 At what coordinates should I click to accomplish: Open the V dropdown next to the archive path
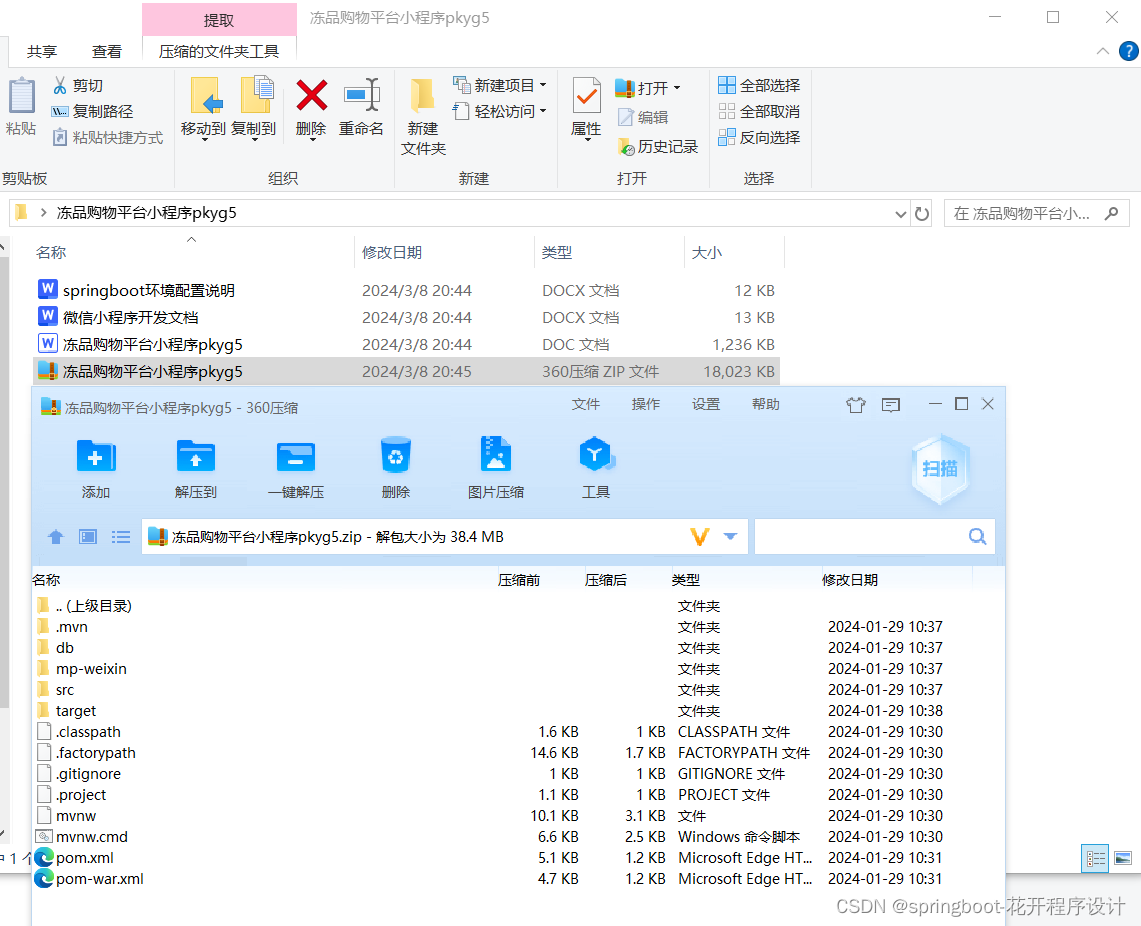click(x=730, y=536)
